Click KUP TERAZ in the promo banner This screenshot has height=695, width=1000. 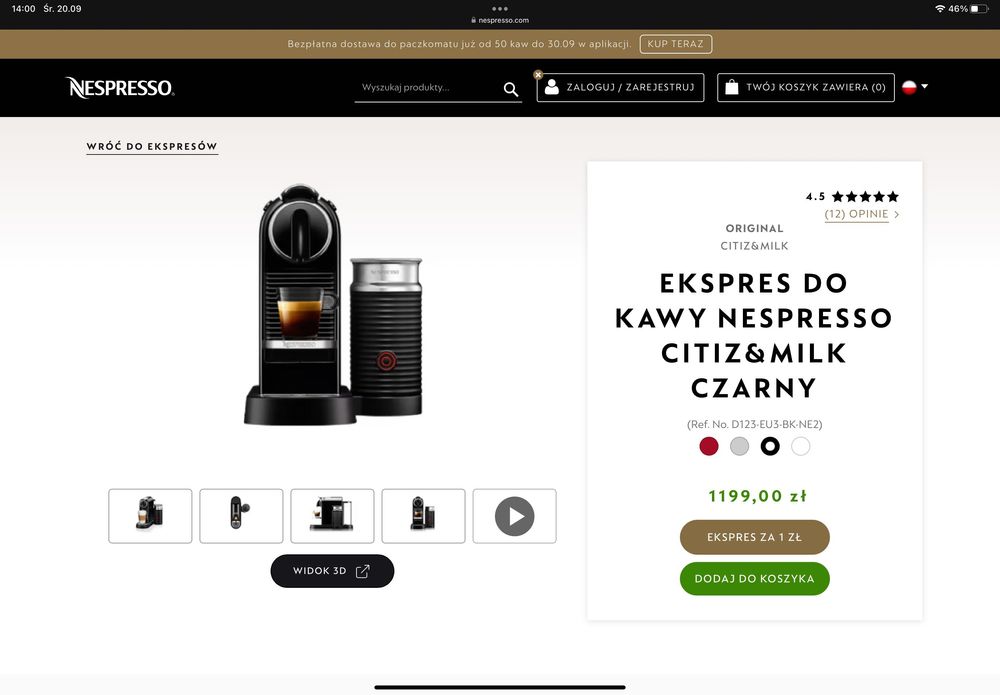[x=675, y=44]
